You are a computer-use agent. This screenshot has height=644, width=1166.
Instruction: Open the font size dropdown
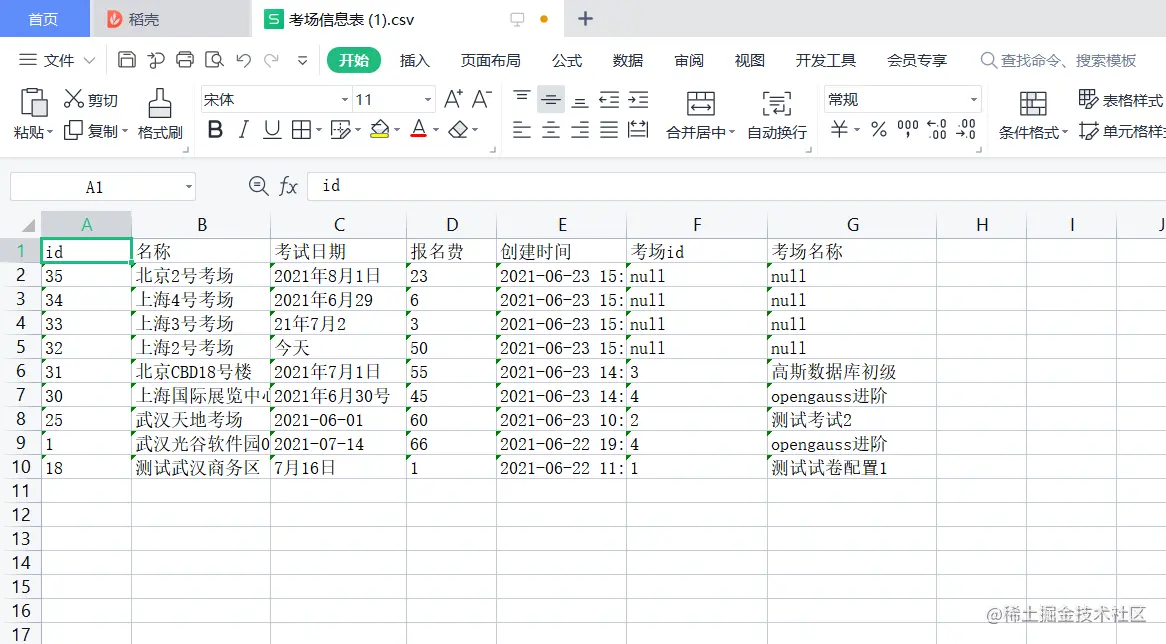428,100
